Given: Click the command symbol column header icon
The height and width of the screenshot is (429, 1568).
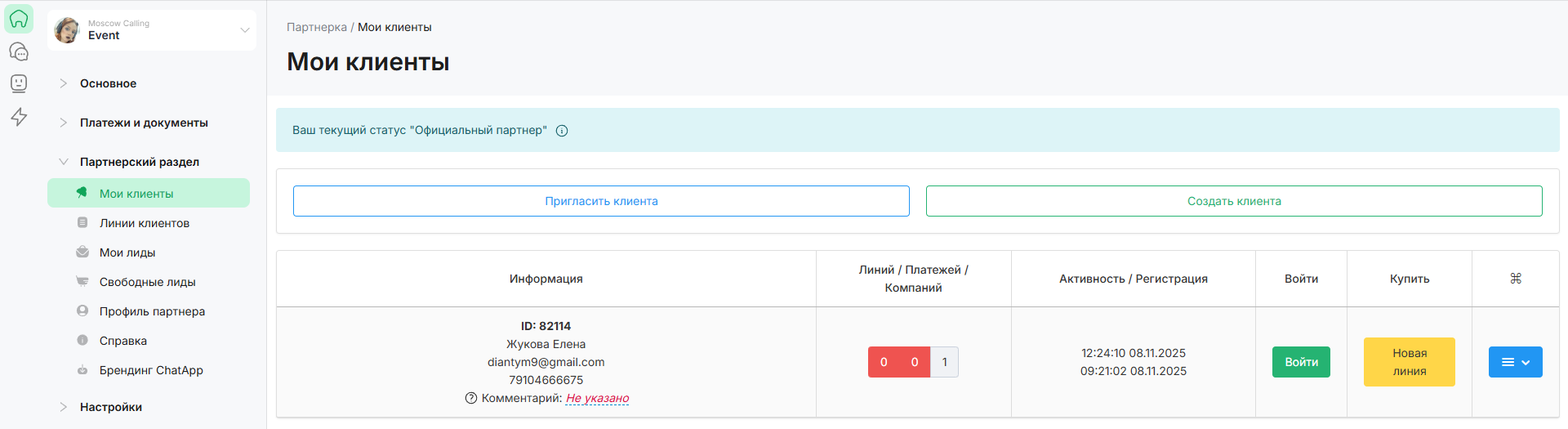Looking at the screenshot, I should click(x=1515, y=279).
